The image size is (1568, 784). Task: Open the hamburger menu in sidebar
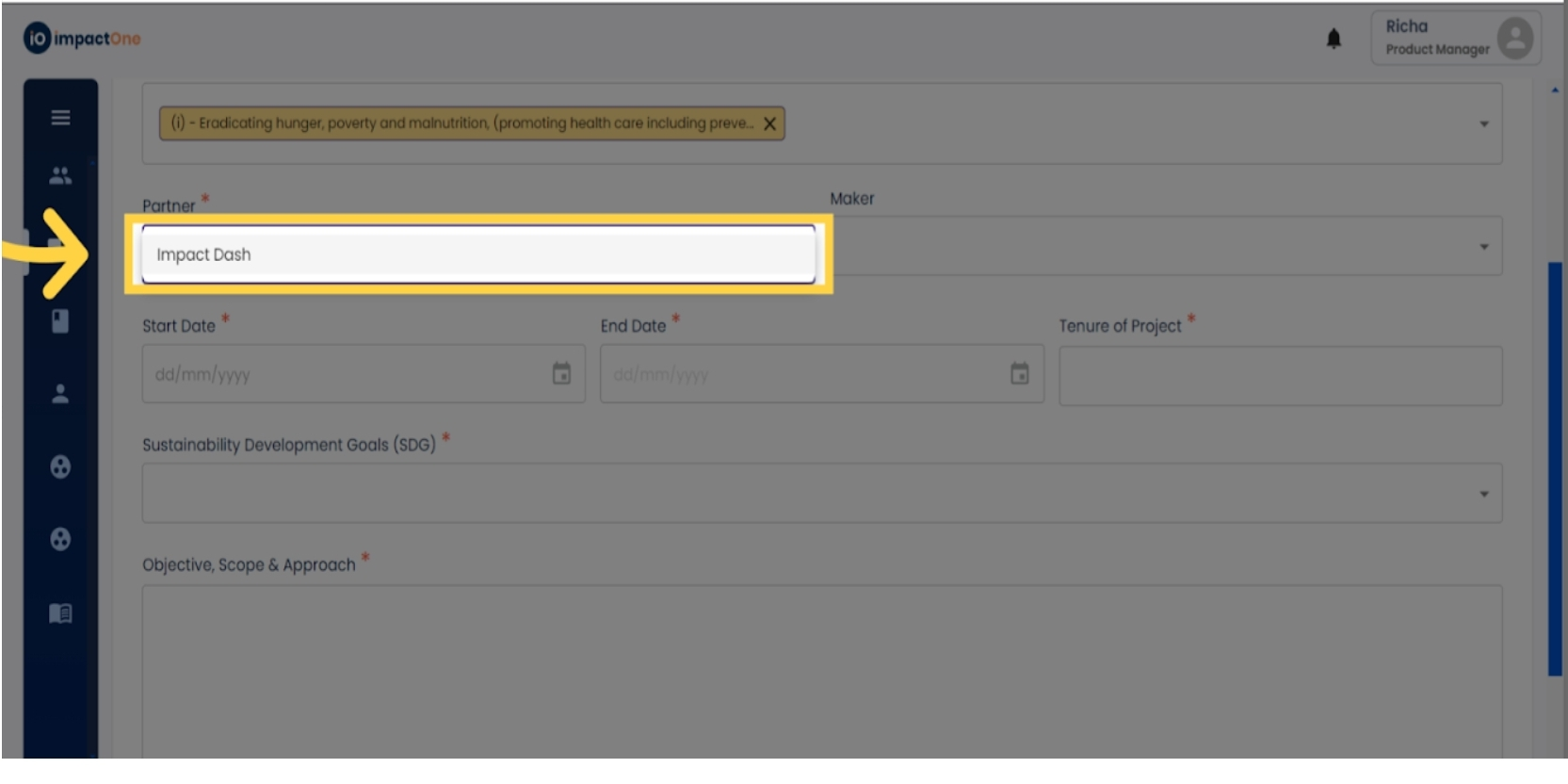point(60,117)
